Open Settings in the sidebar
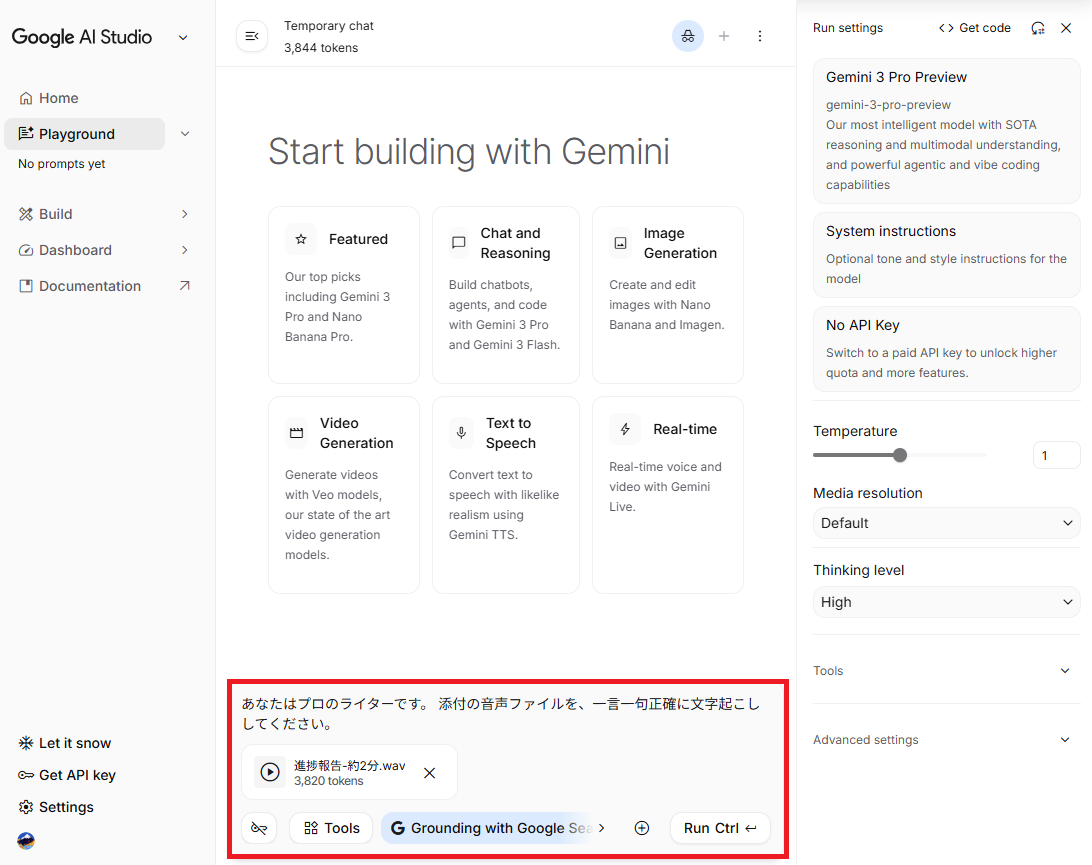The width and height of the screenshot is (1092, 865). point(56,807)
